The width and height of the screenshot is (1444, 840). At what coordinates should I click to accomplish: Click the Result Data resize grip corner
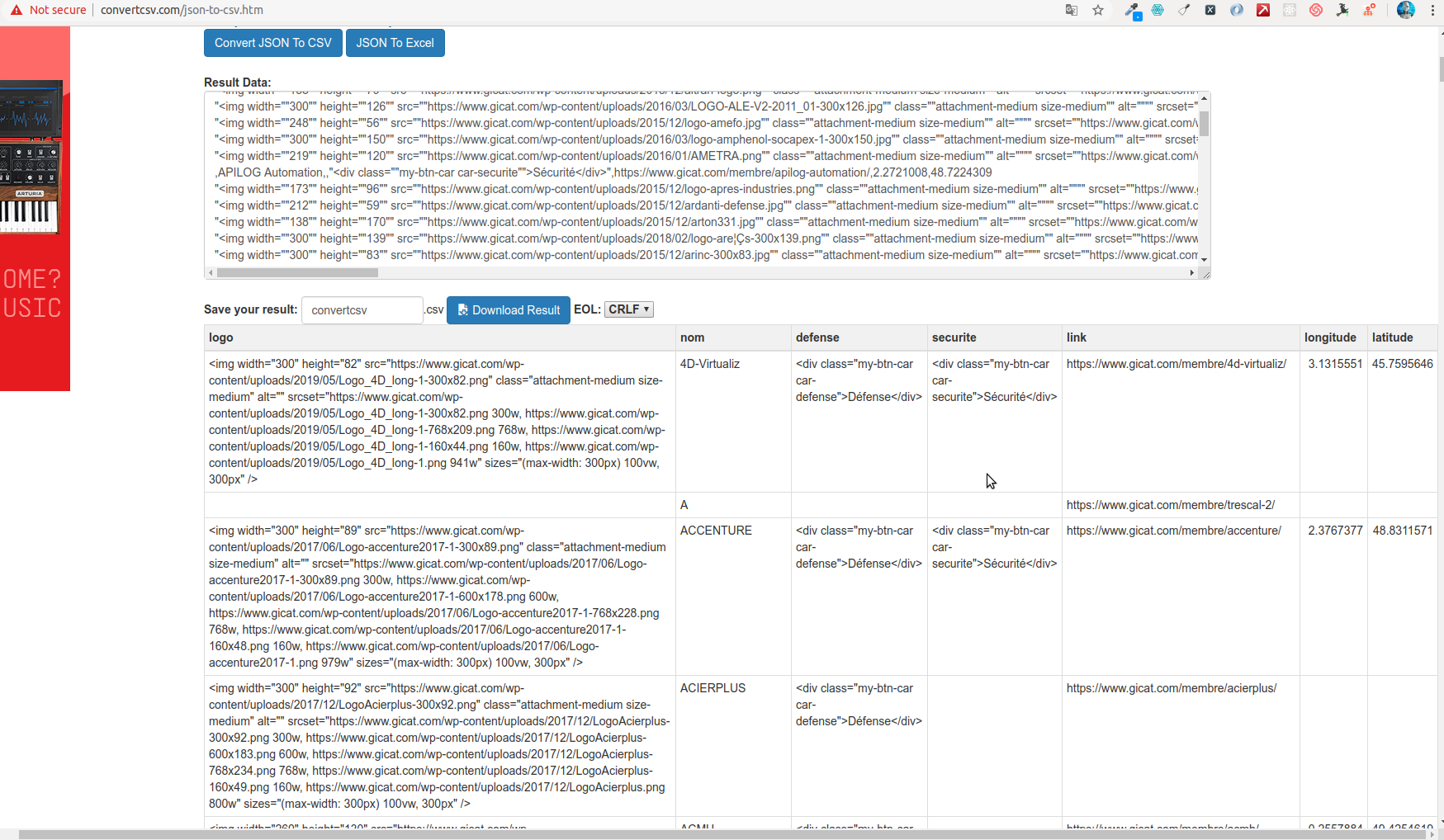[1205, 274]
